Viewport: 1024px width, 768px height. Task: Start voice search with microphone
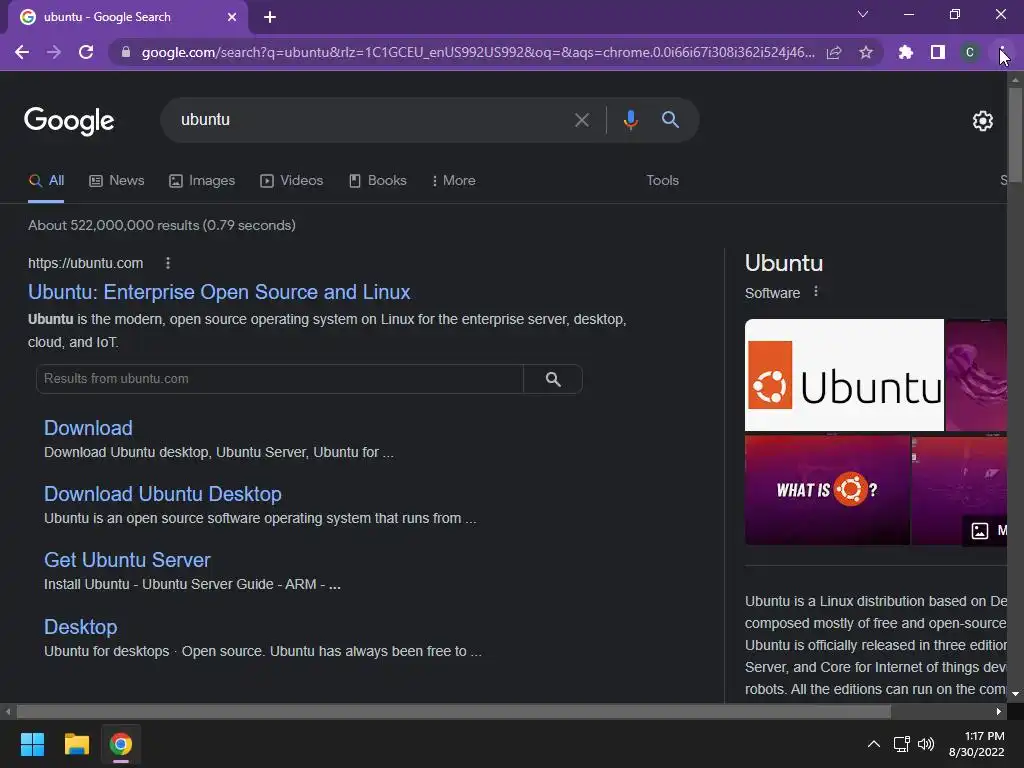coord(630,120)
